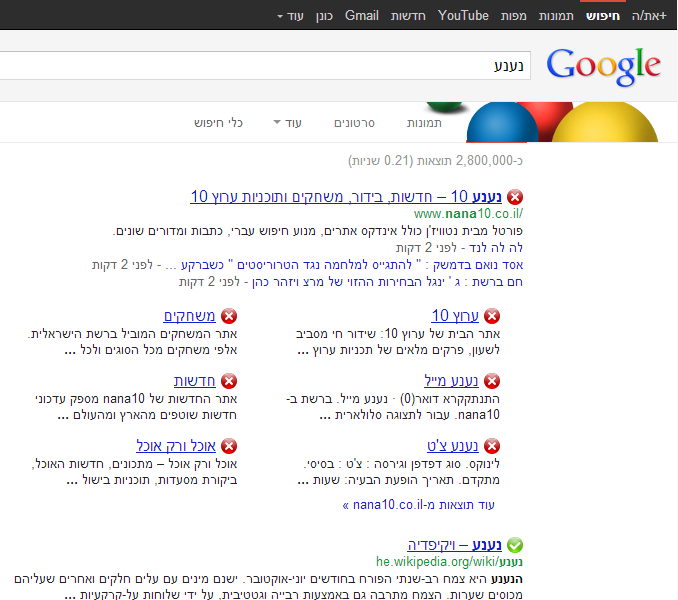Open main result title נענע 10 – חדשות, בידור
This screenshot has width=678, height=600.
(x=346, y=197)
